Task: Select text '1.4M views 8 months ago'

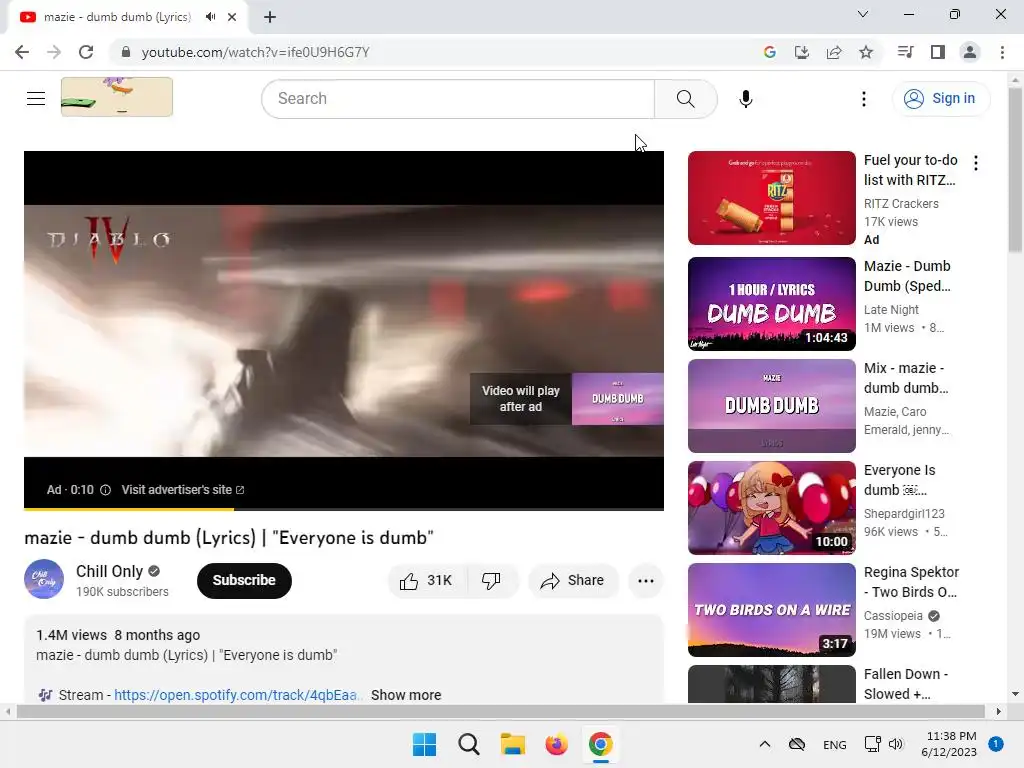Action: (x=118, y=635)
